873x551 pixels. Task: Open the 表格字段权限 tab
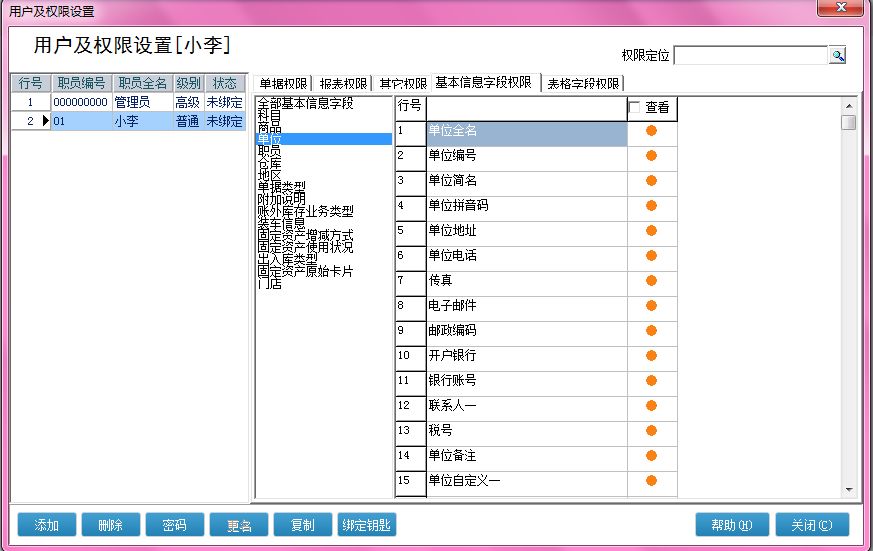coord(582,83)
